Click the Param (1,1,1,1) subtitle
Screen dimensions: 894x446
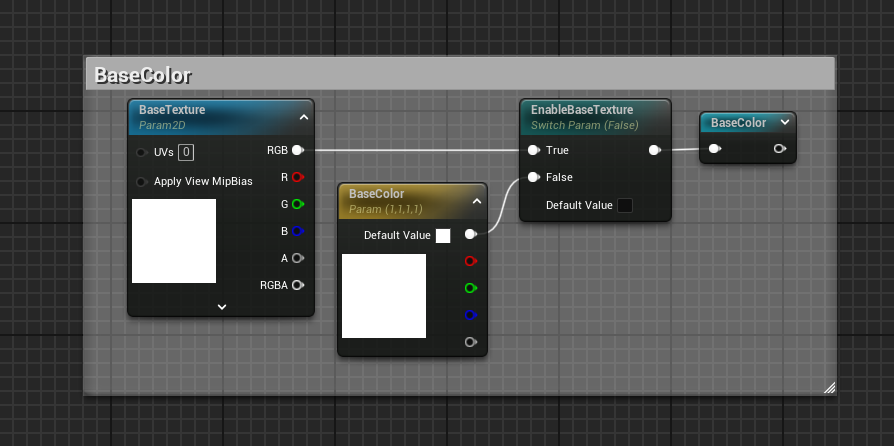pos(385,209)
